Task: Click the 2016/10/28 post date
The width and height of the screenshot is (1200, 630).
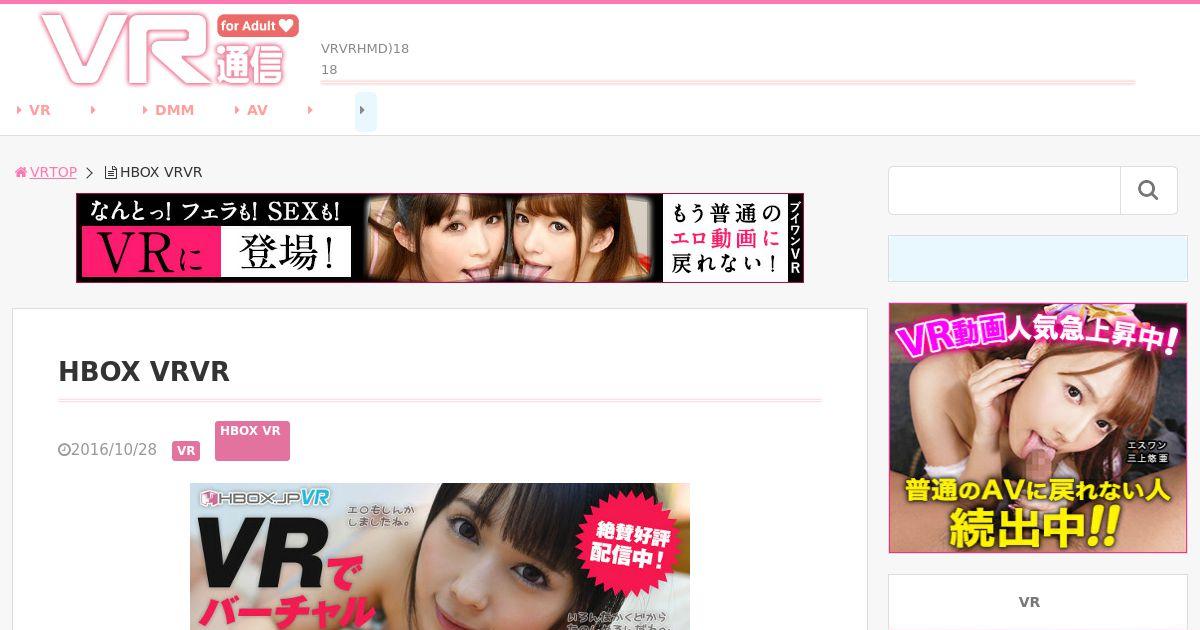Action: [x=114, y=450]
